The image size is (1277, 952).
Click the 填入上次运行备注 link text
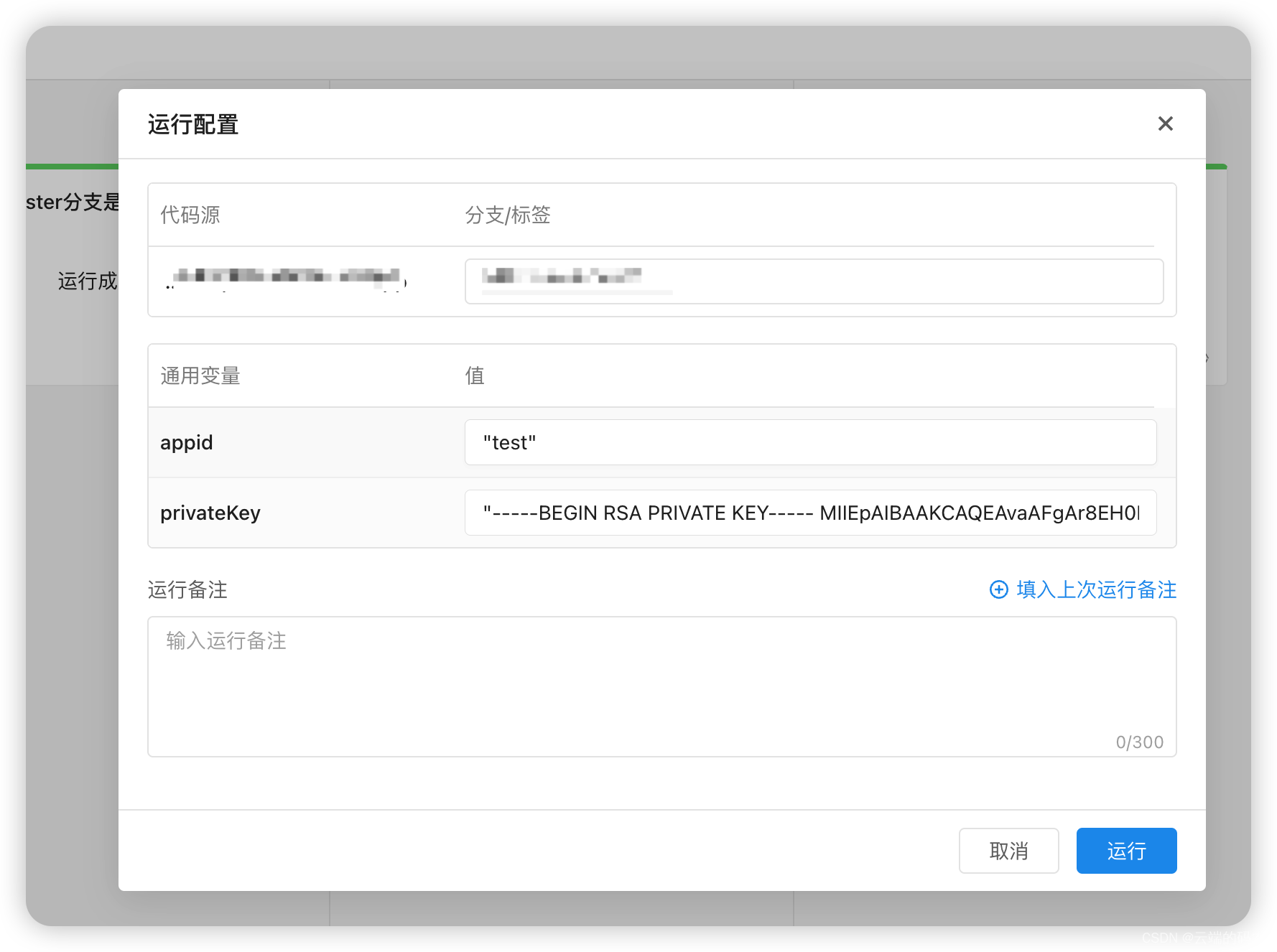coord(1096,589)
